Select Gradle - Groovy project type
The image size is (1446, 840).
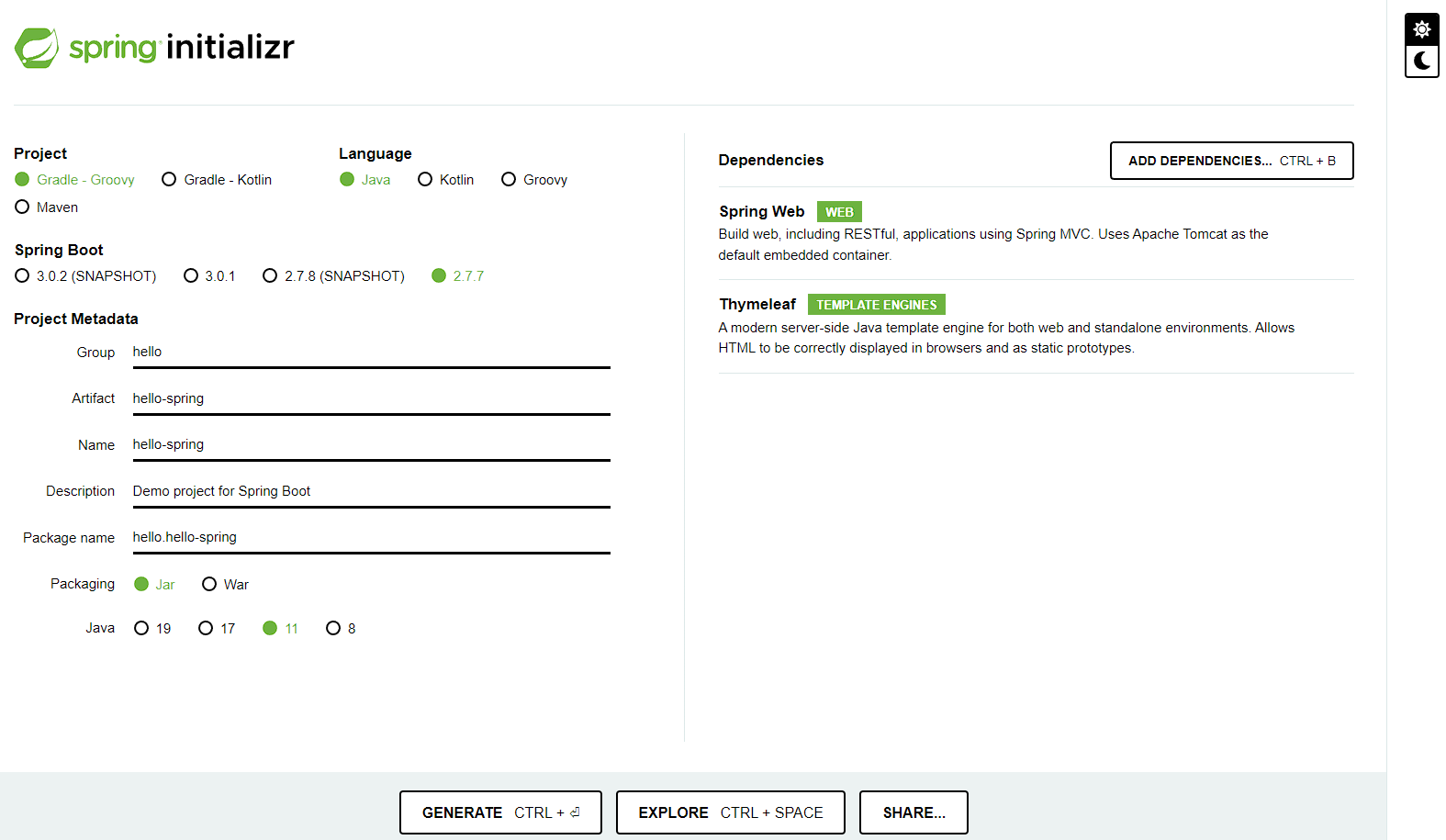pos(75,180)
